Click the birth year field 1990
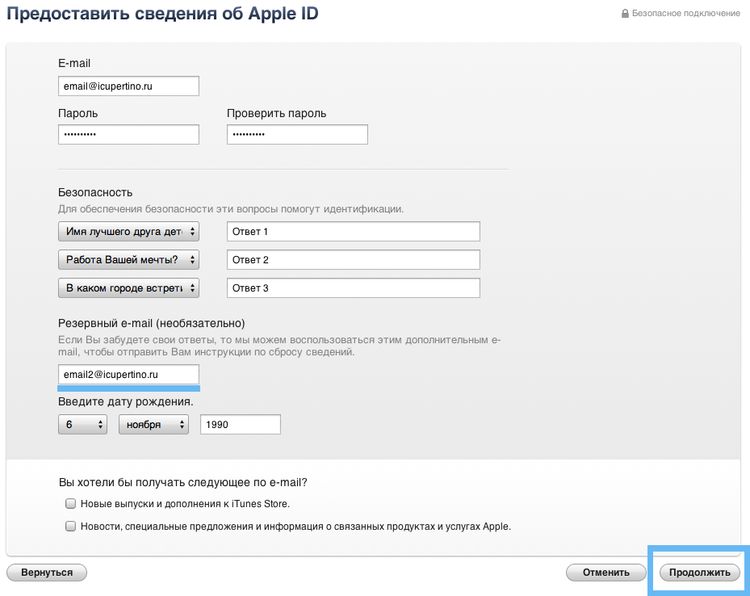 [240, 424]
